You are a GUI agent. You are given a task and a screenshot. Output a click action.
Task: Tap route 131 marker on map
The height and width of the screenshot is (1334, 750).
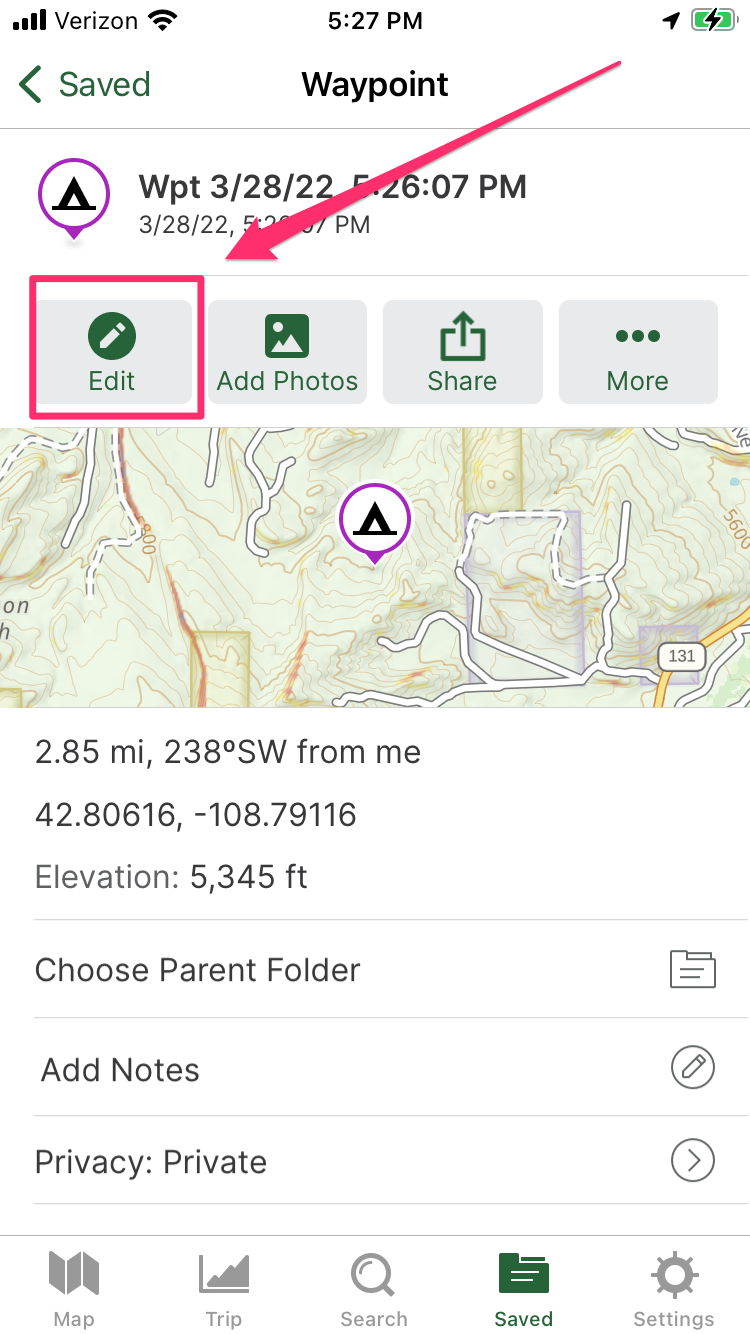tap(682, 656)
